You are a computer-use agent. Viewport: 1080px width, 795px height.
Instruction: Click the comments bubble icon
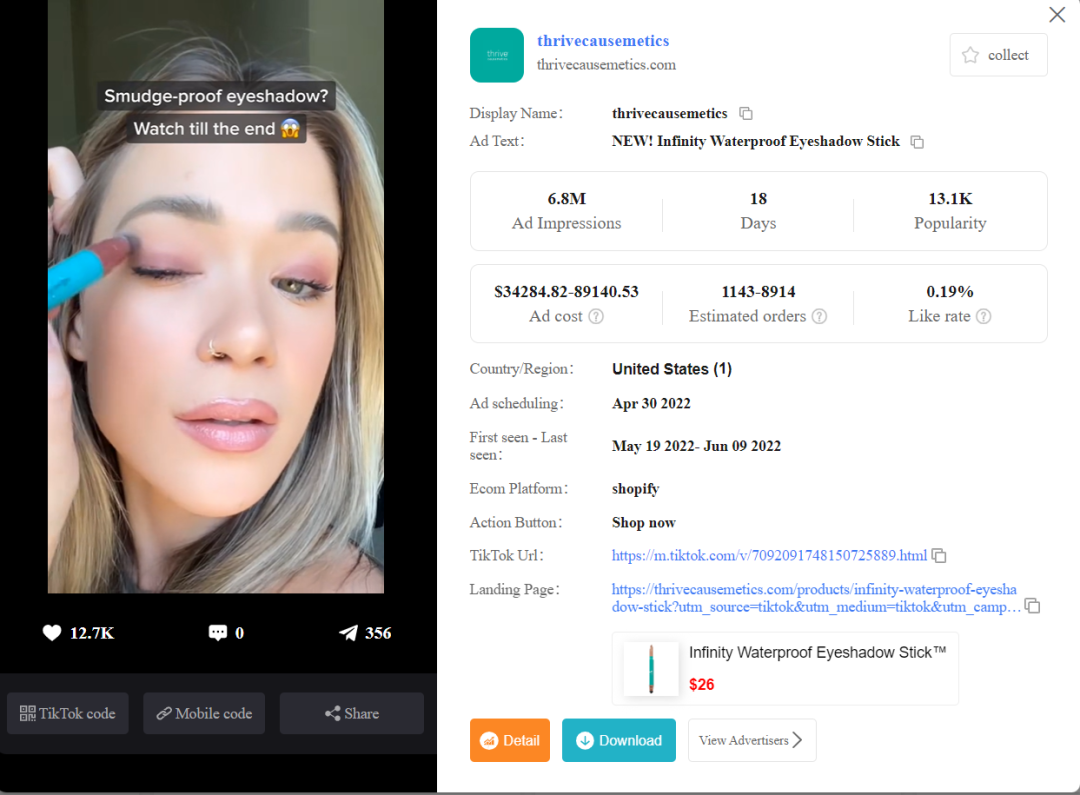click(x=218, y=632)
